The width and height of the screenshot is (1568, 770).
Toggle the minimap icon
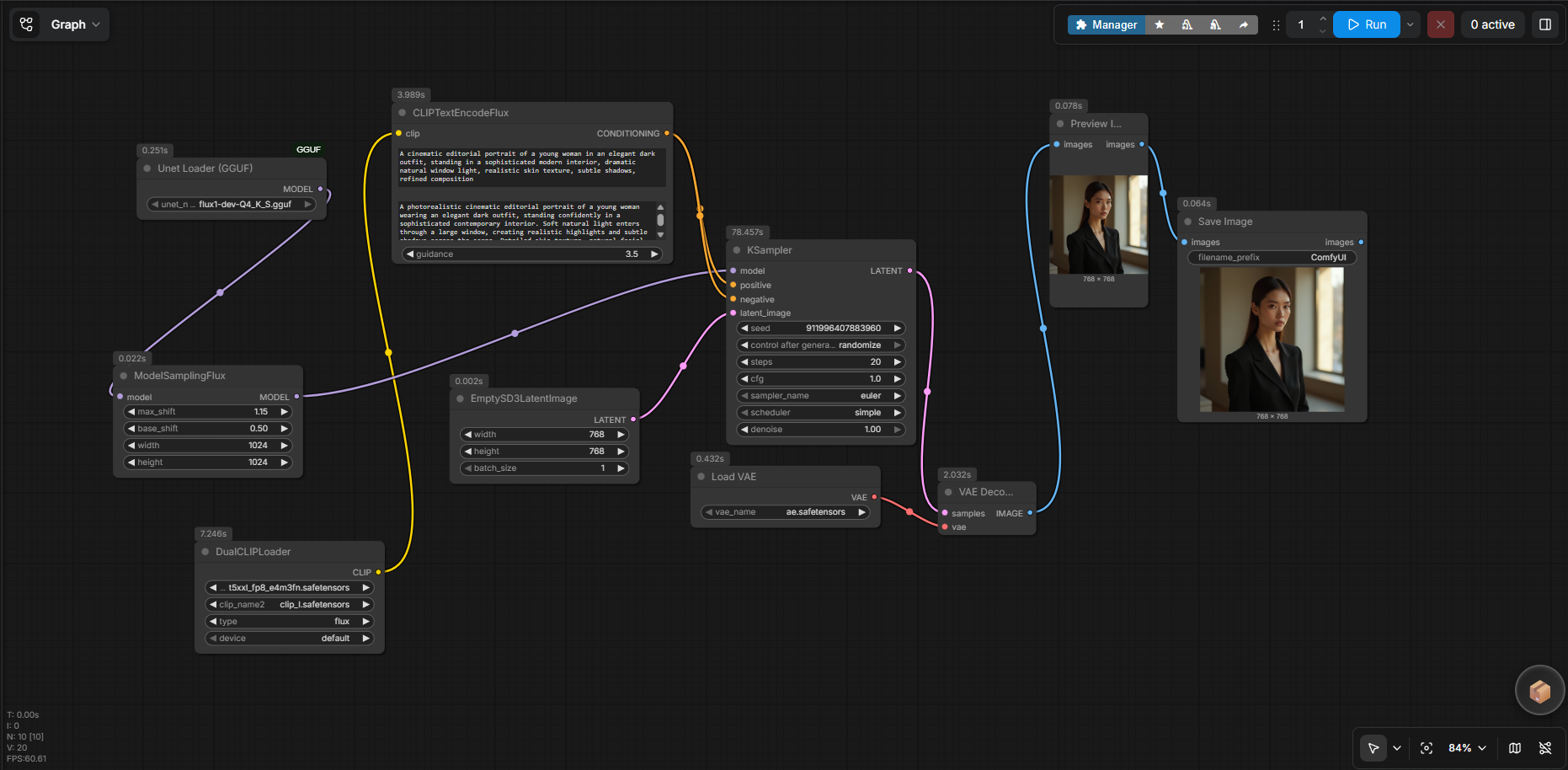click(1515, 748)
